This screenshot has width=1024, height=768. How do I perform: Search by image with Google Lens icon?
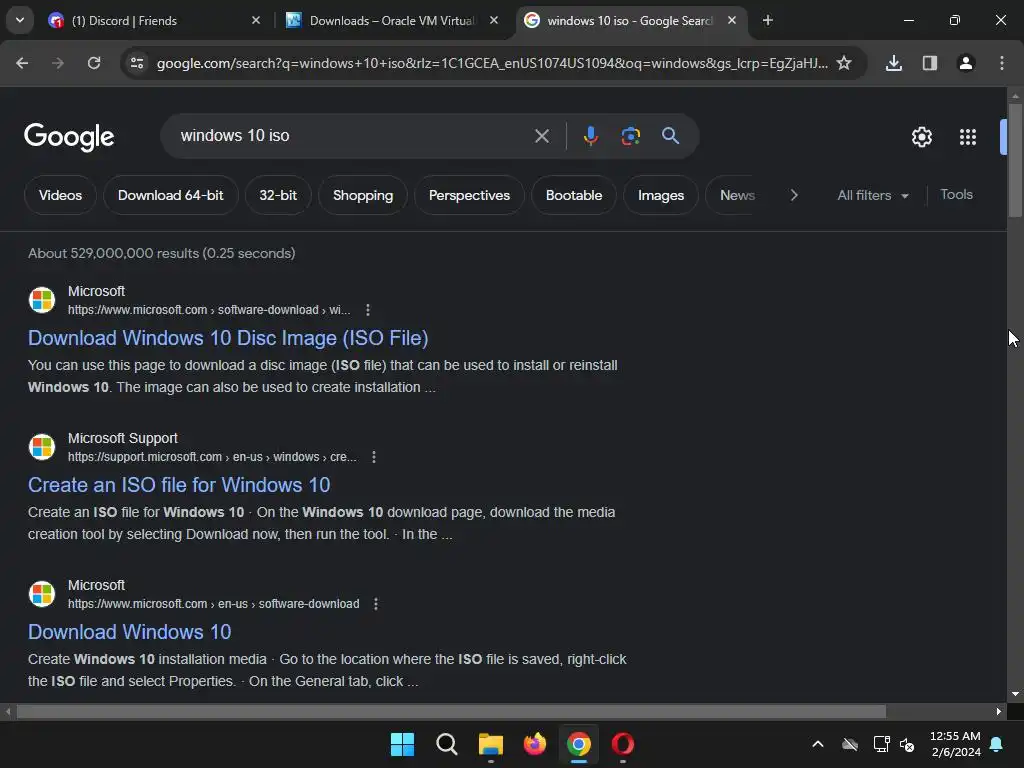point(630,136)
